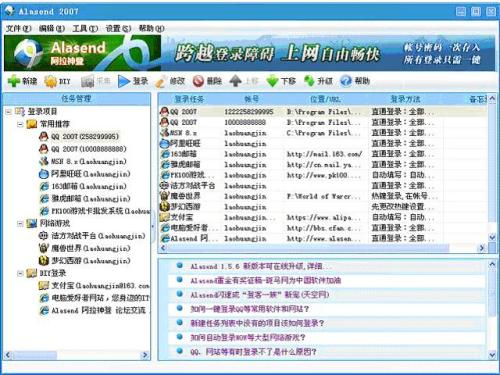Click the 新建 (New) green plus icon
This screenshot has height=375, width=500.
click(14, 81)
